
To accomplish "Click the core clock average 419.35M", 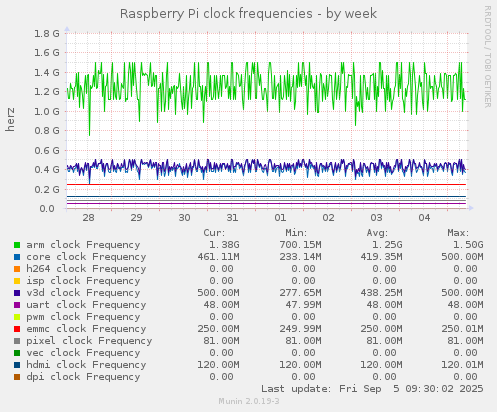I will click(381, 257).
